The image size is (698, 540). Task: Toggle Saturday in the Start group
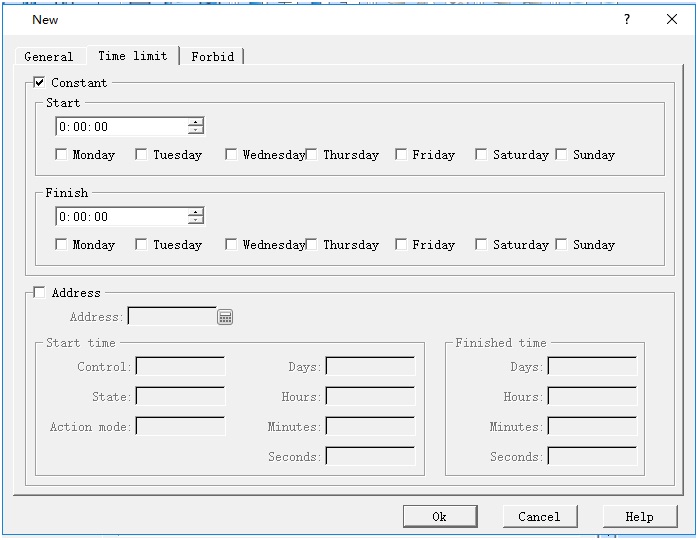click(481, 155)
